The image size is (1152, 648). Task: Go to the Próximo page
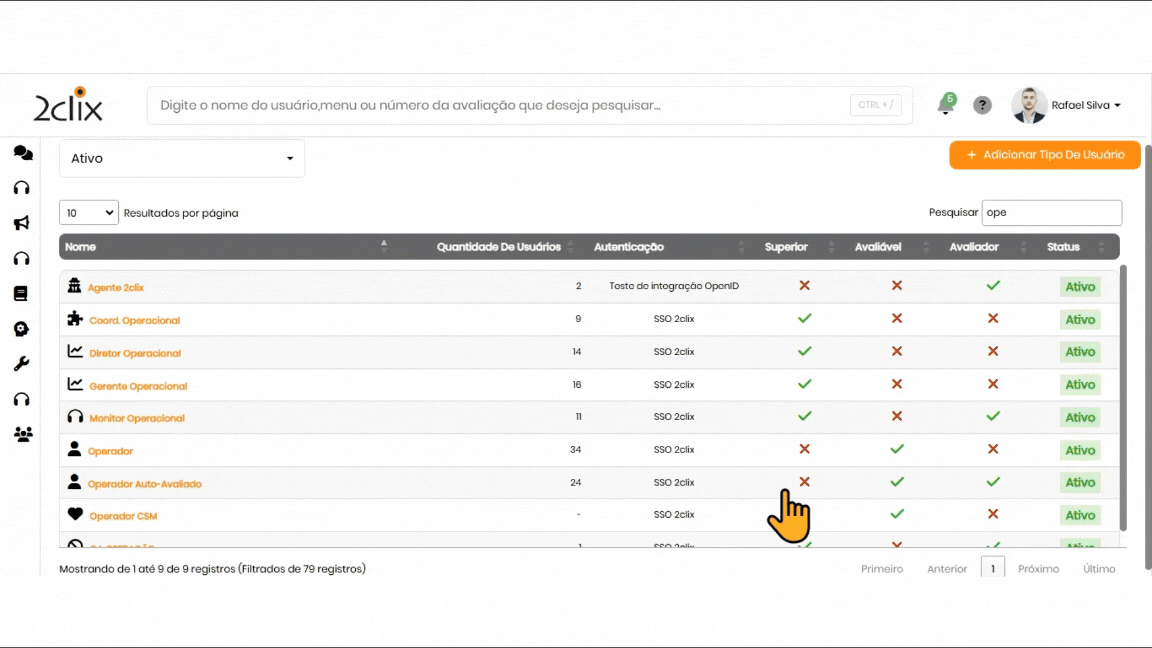[1038, 569]
